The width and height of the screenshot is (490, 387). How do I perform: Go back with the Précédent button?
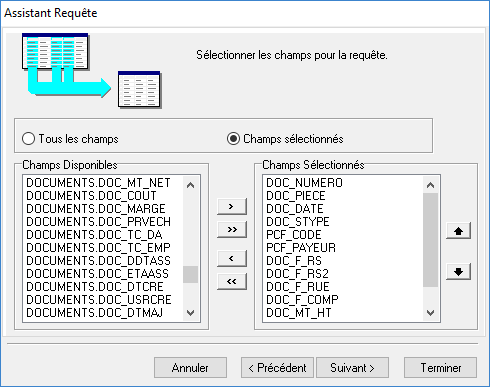pos(277,368)
